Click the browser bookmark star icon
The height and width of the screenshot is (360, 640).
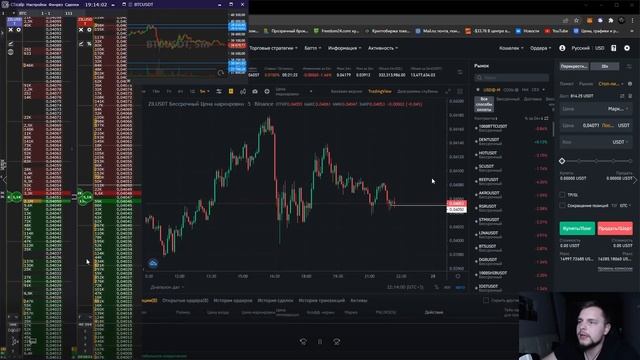pos(576,20)
